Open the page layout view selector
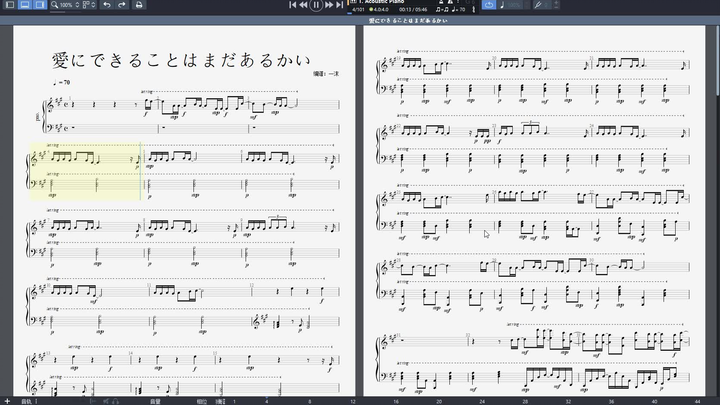 (89, 5)
